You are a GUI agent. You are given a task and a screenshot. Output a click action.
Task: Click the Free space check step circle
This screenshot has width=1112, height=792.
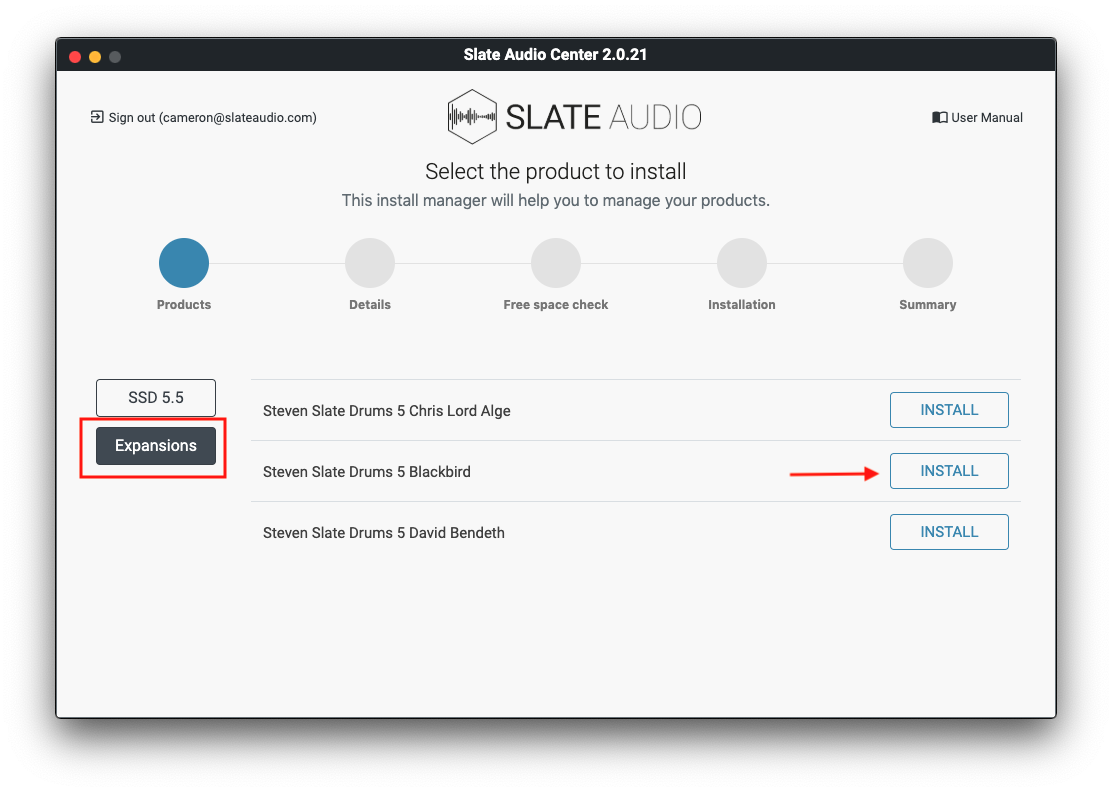(556, 263)
